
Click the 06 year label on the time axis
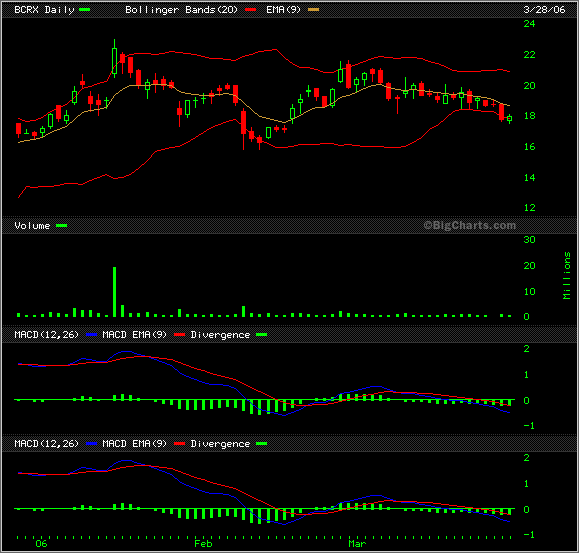[41, 544]
